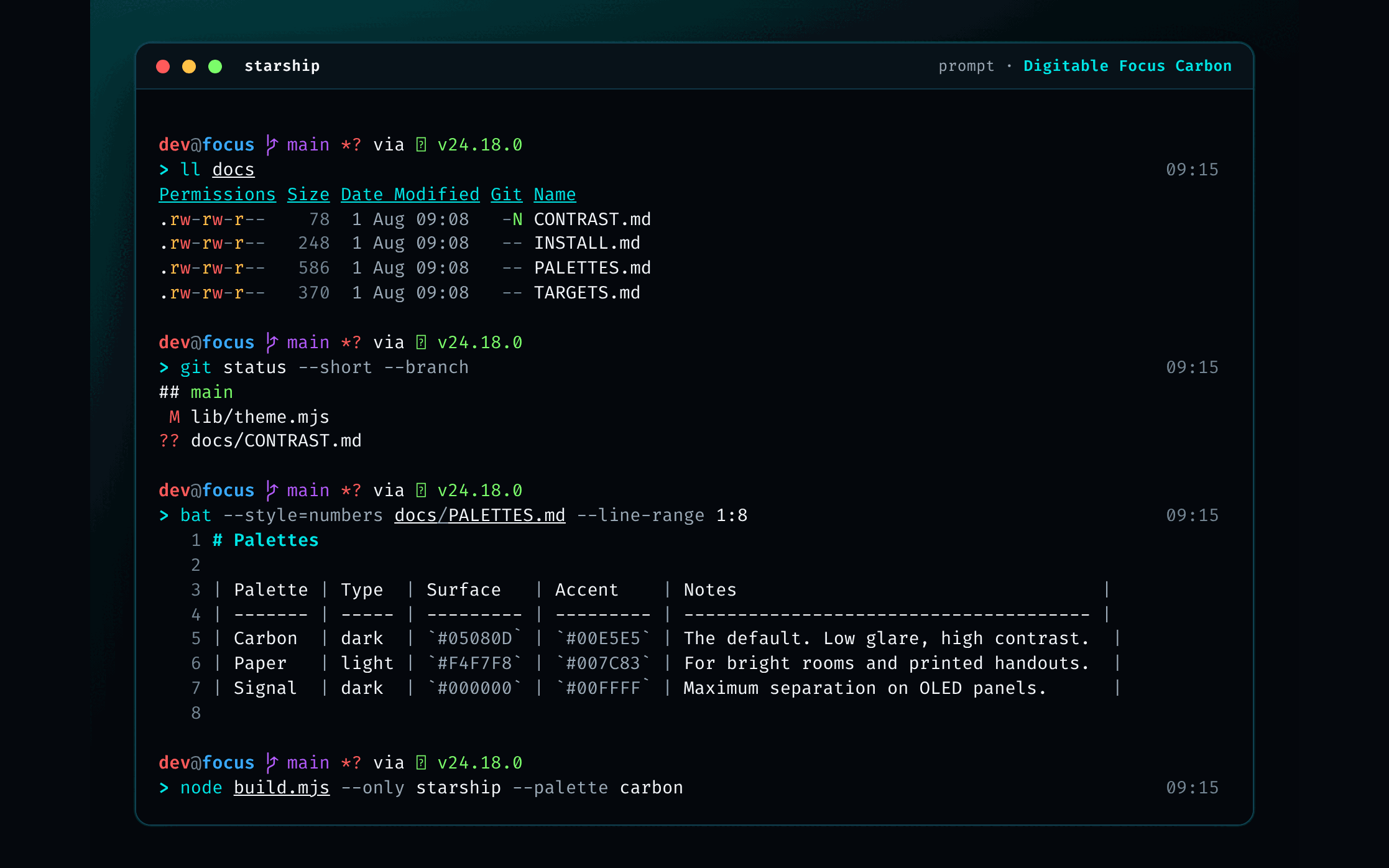Click the git branch icon above the bat command
Viewport: 1389px width, 868px height.
(271, 491)
